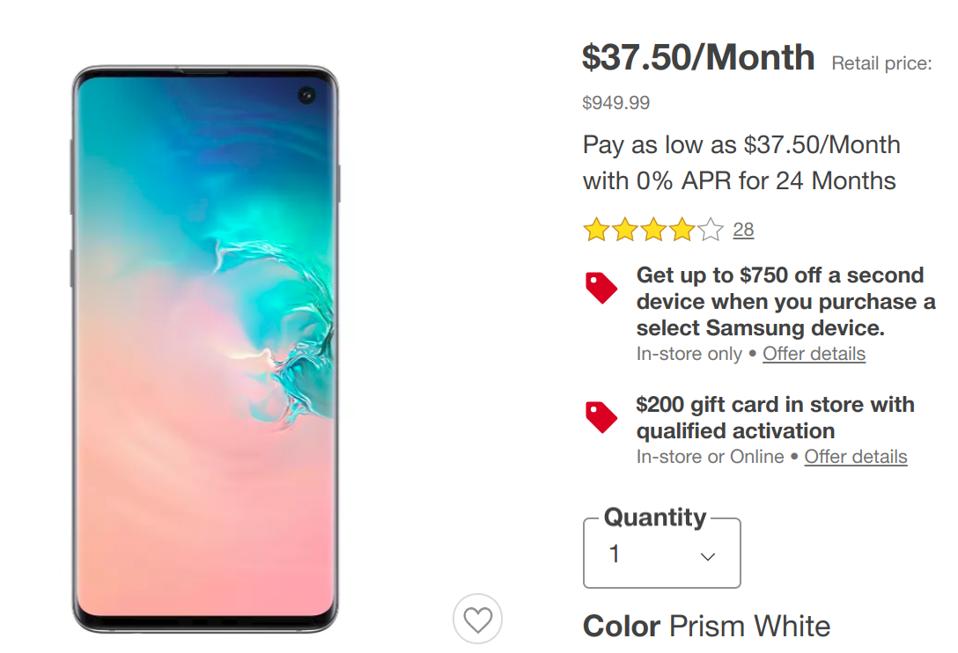This screenshot has height=653, width=958.
Task: Open Offer details for the $200 gift card
Action: pos(856,456)
